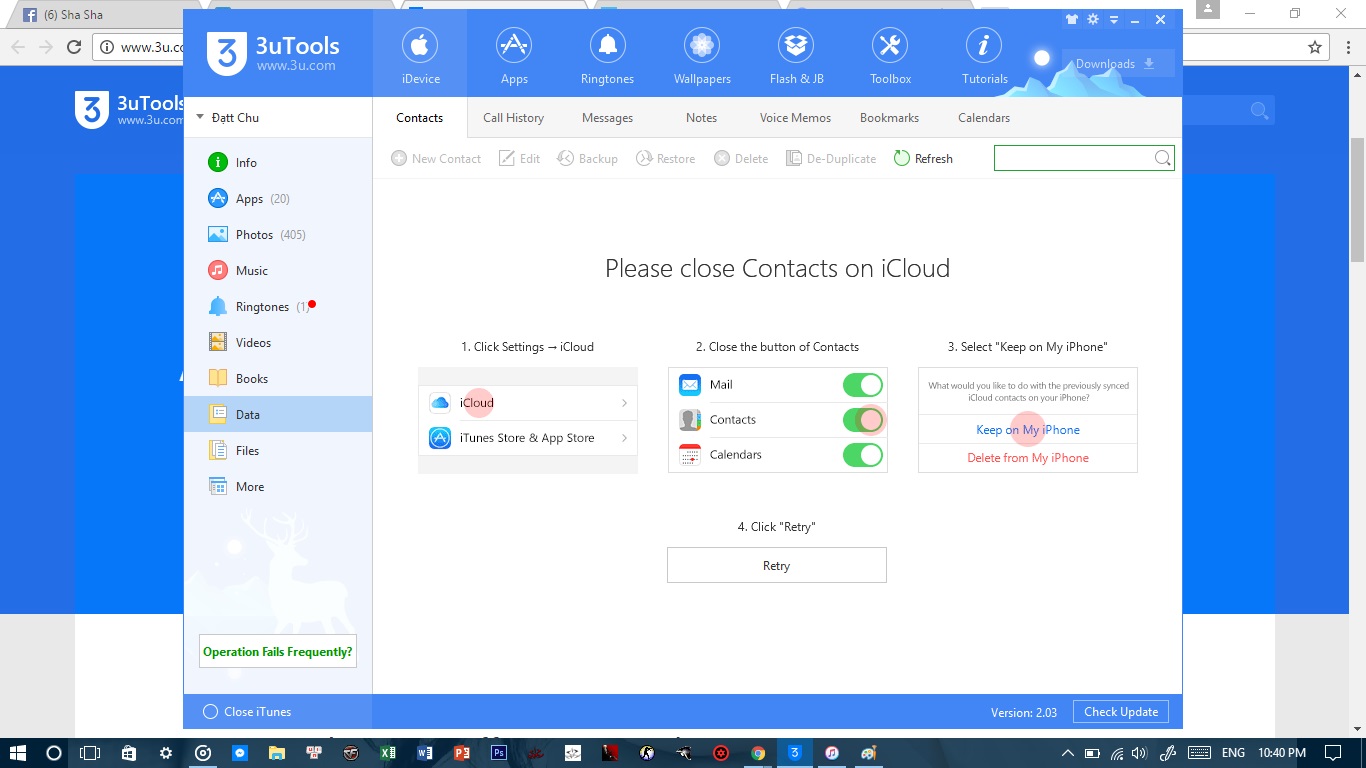Click the Delete toolbar button
The width and height of the screenshot is (1366, 768).
click(x=741, y=158)
